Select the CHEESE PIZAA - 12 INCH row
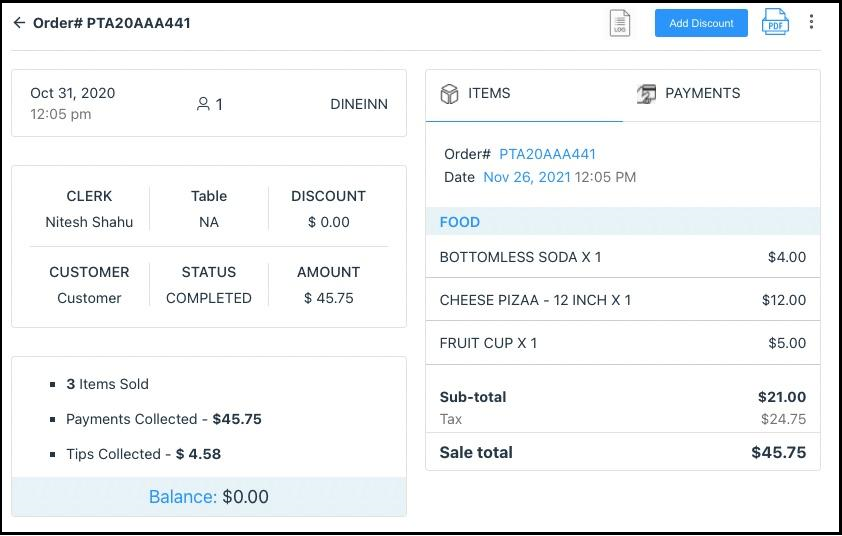Viewport: 842px width, 536px height. point(622,300)
